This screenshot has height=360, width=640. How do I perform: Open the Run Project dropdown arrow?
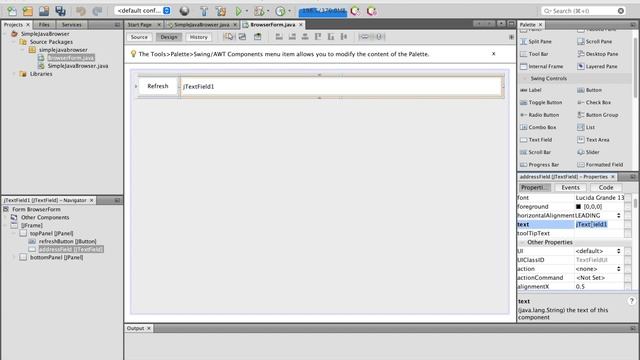(x=247, y=11)
